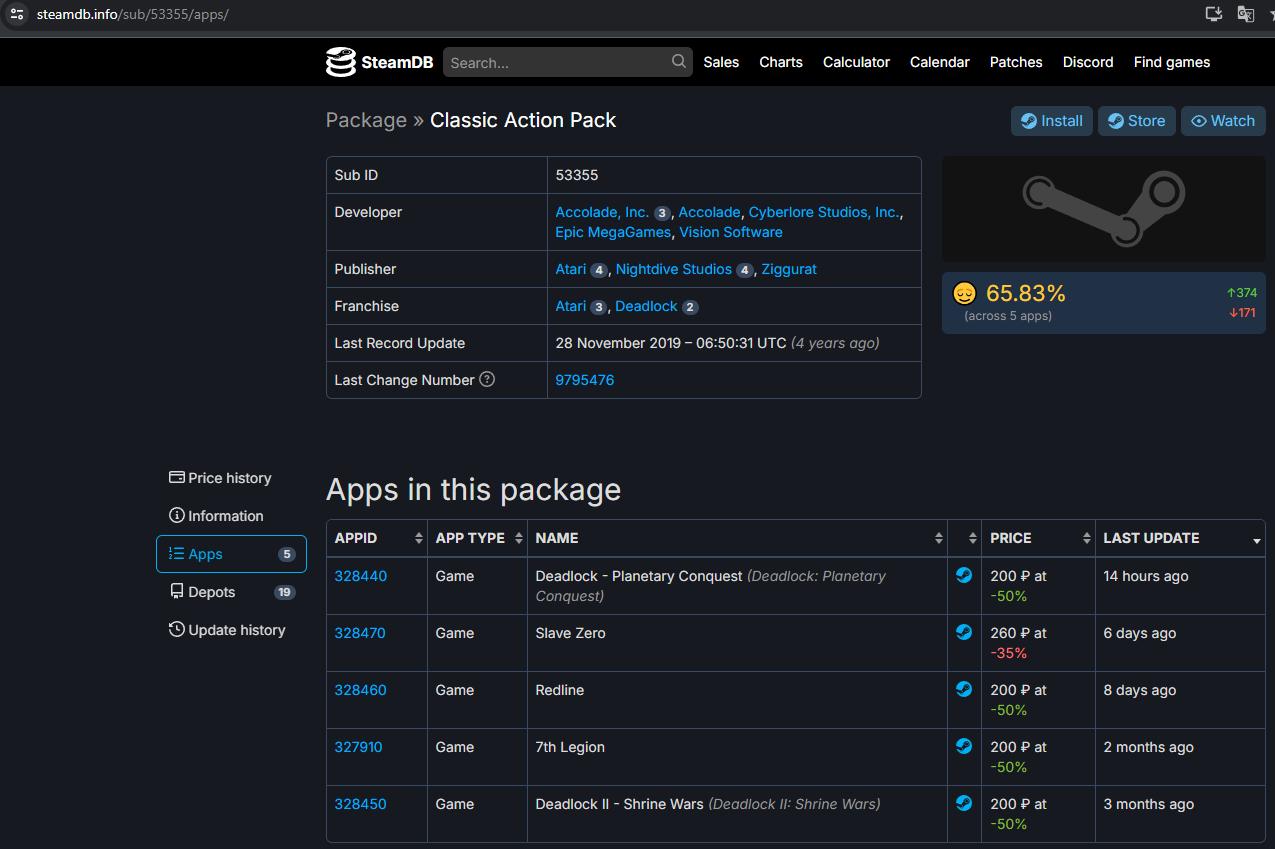Click the Store button
Image resolution: width=1275 pixels, height=849 pixels.
pos(1136,121)
